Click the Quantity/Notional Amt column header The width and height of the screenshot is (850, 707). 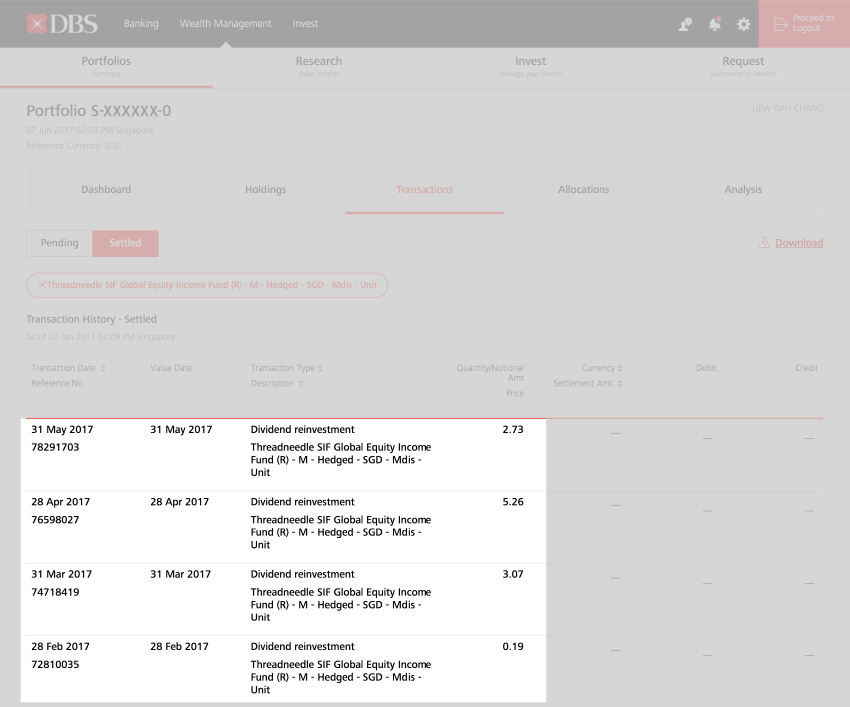click(x=491, y=373)
